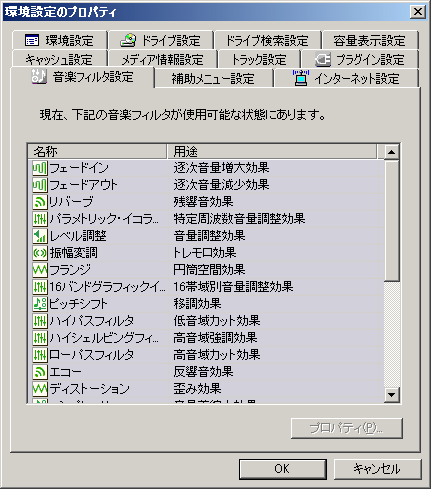Click the 反響音効果 description
The image size is (431, 489).
click(x=203, y=372)
